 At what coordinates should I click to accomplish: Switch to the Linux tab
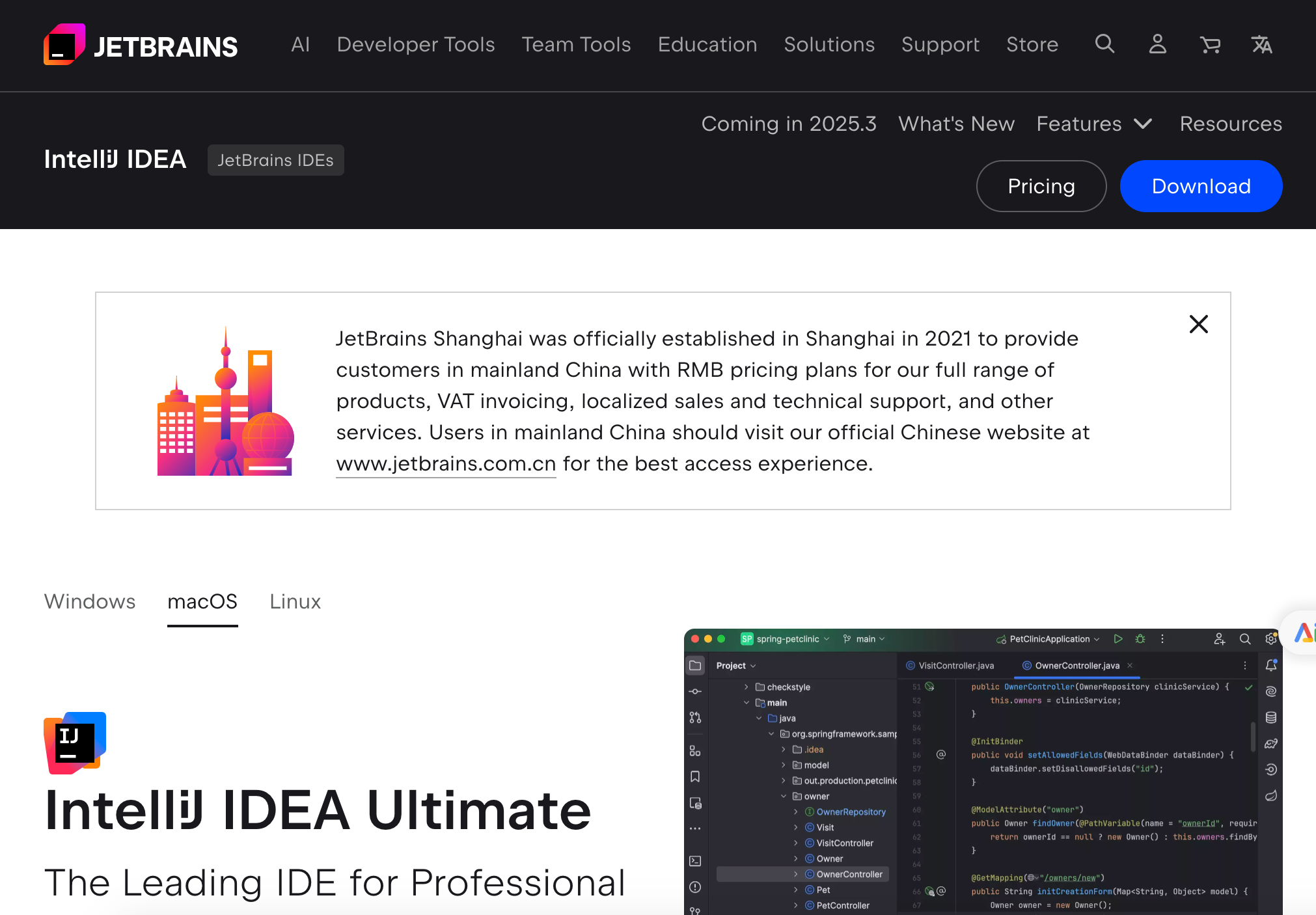[295, 601]
